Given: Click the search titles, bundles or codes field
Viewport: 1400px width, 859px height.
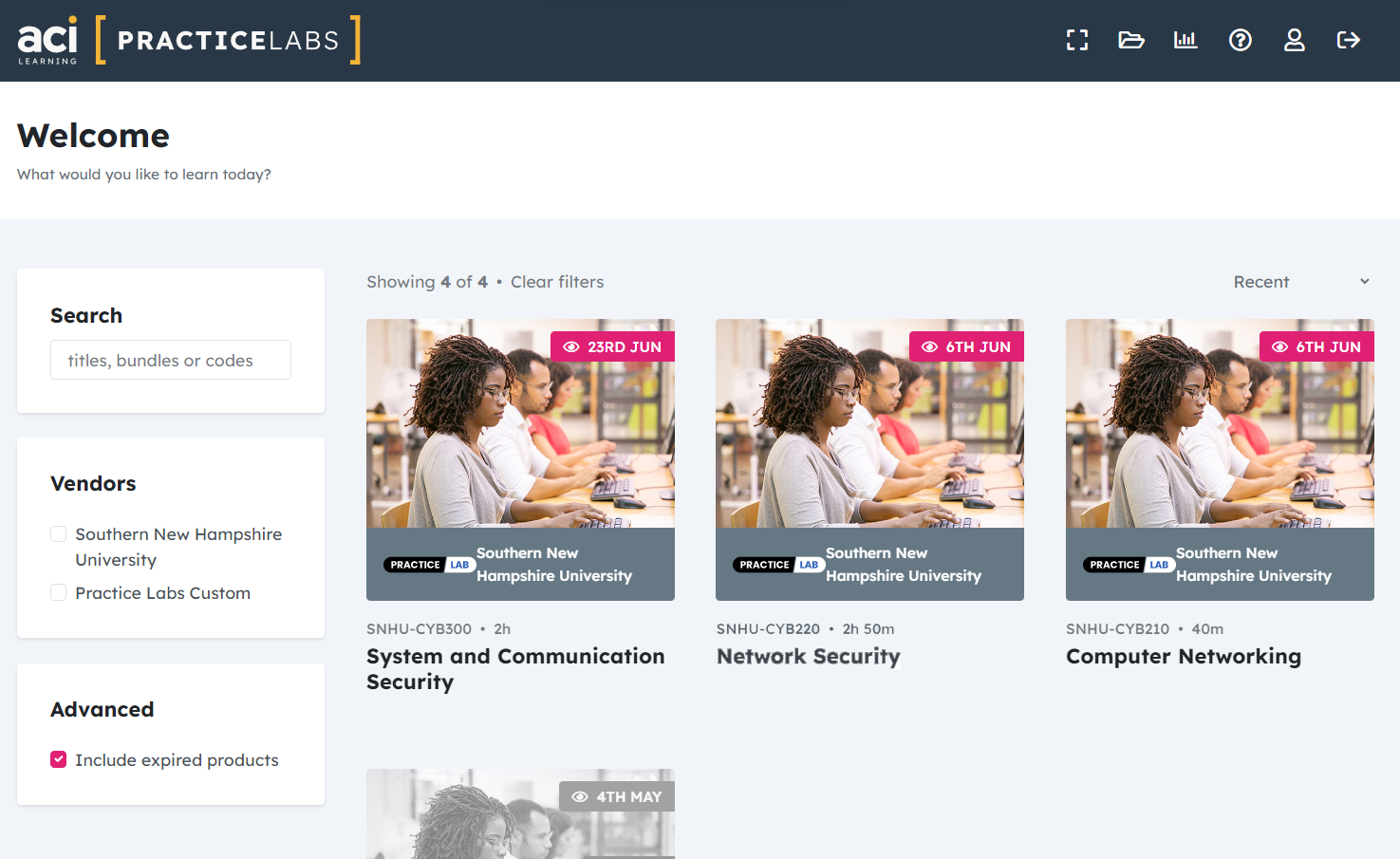Looking at the screenshot, I should click(170, 360).
